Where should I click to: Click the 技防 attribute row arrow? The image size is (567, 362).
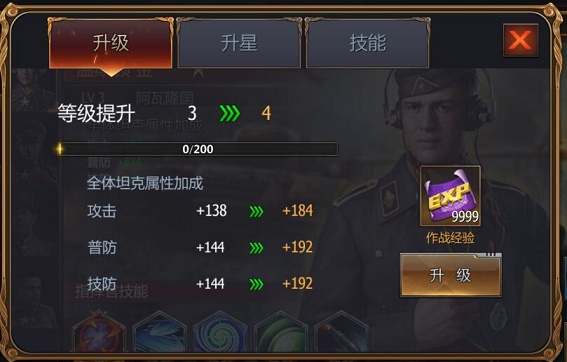[x=256, y=284]
